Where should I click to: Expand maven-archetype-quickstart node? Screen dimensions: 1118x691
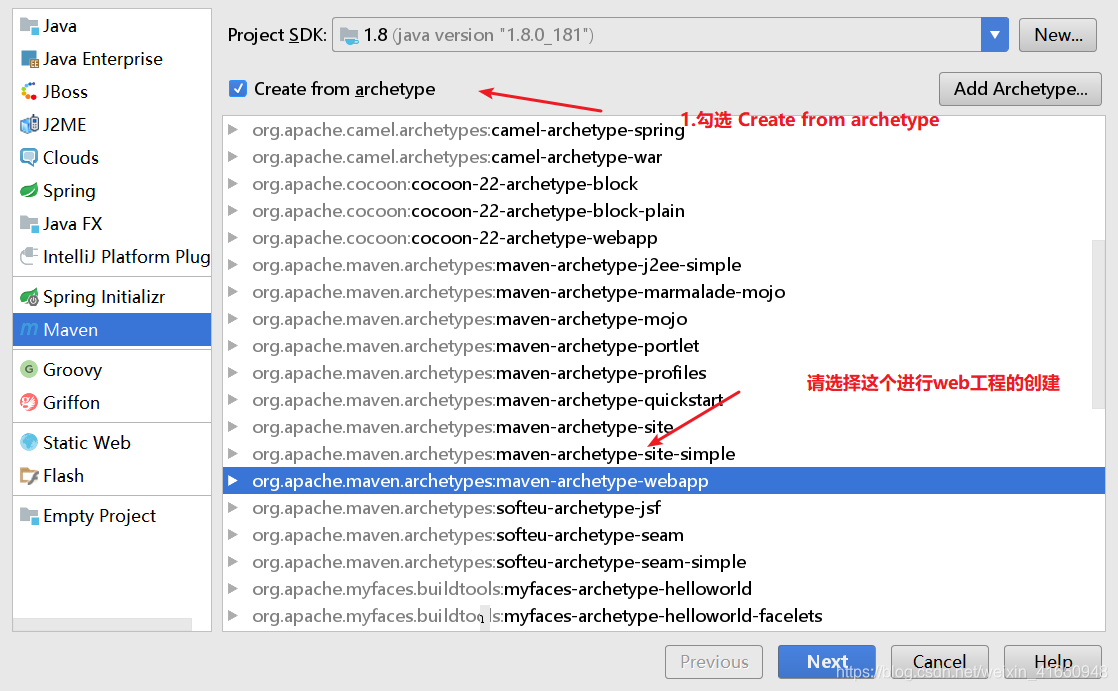(232, 400)
